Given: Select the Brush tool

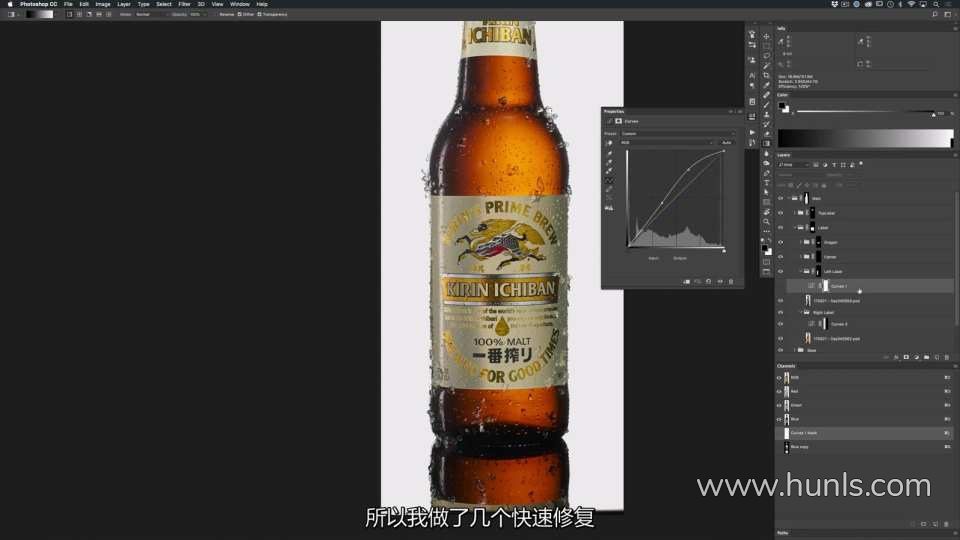Looking at the screenshot, I should click(x=766, y=104).
